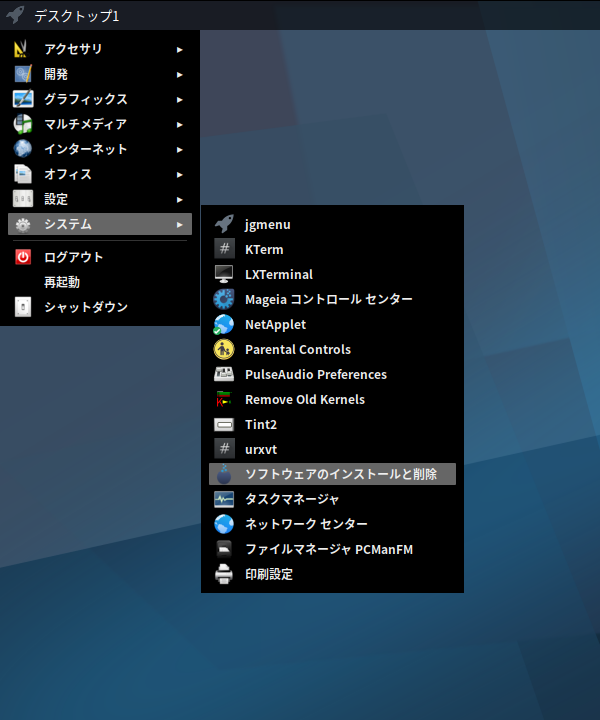Select 再起動 to restart

click(x=100, y=282)
